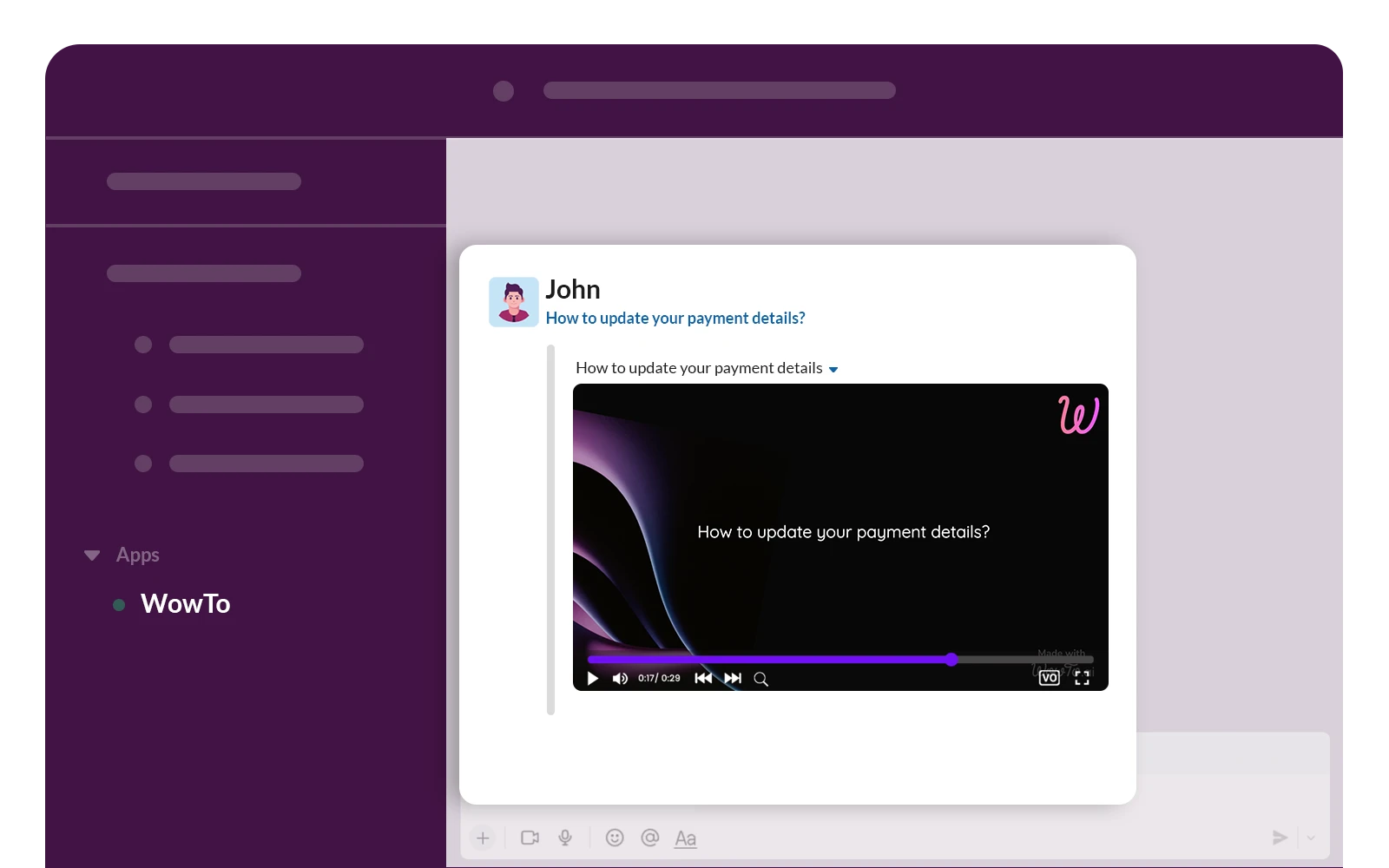Toggle fullscreen mode on the video
The width and height of the screenshot is (1389, 868).
point(1083,678)
